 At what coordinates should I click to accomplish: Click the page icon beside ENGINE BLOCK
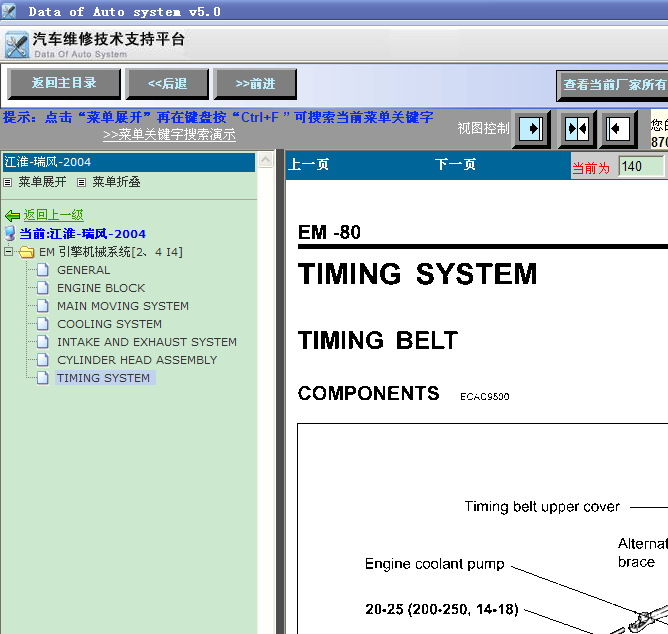click(x=43, y=288)
